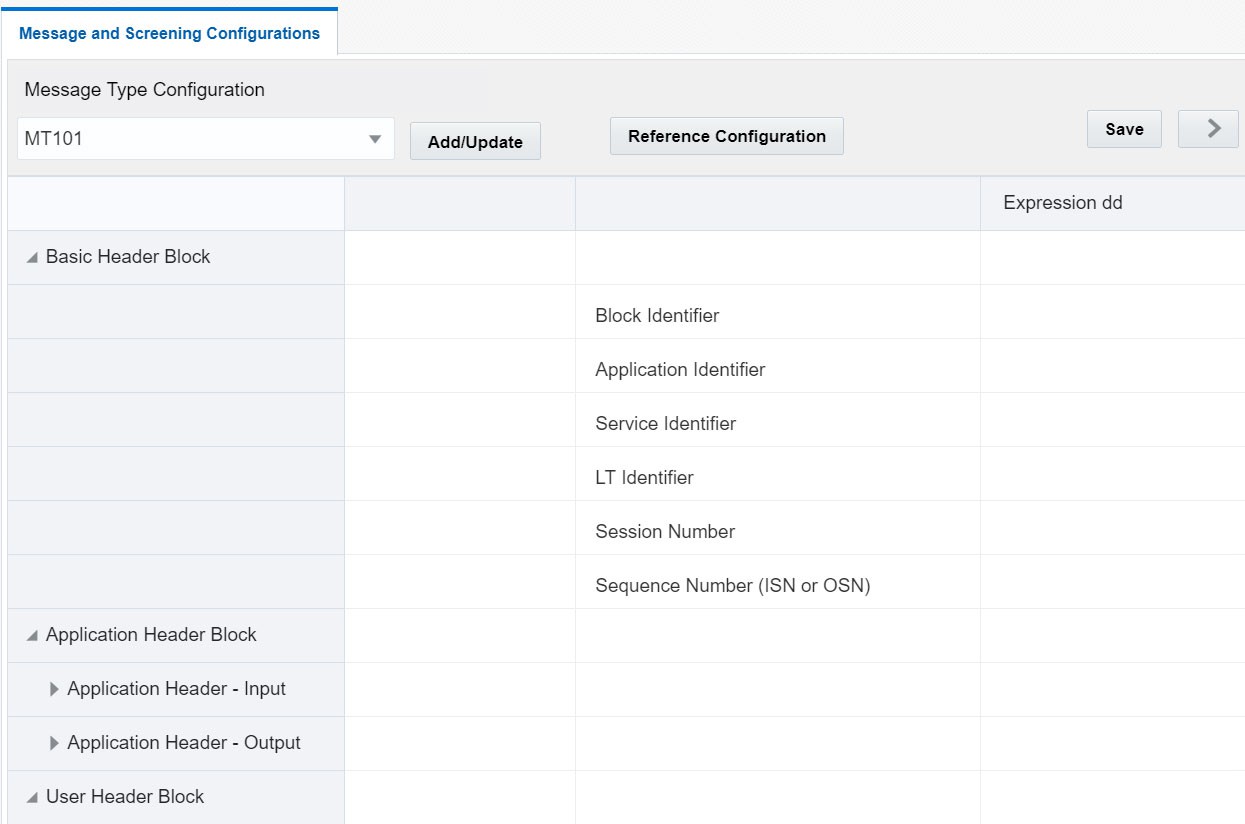Screen dimensions: 1245x824
Task: Click the right chevron arrow button
Action: pos(1213,129)
